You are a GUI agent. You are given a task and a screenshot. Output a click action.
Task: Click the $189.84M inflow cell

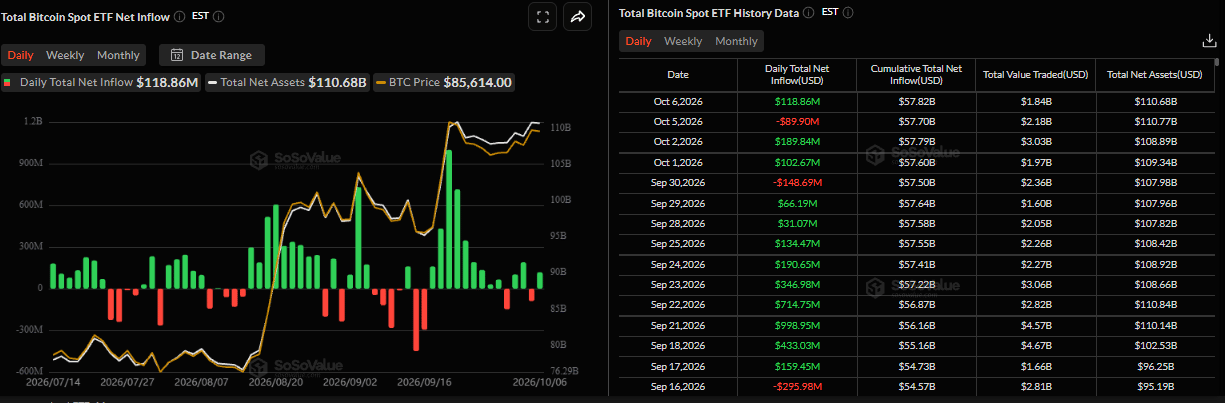(x=797, y=141)
